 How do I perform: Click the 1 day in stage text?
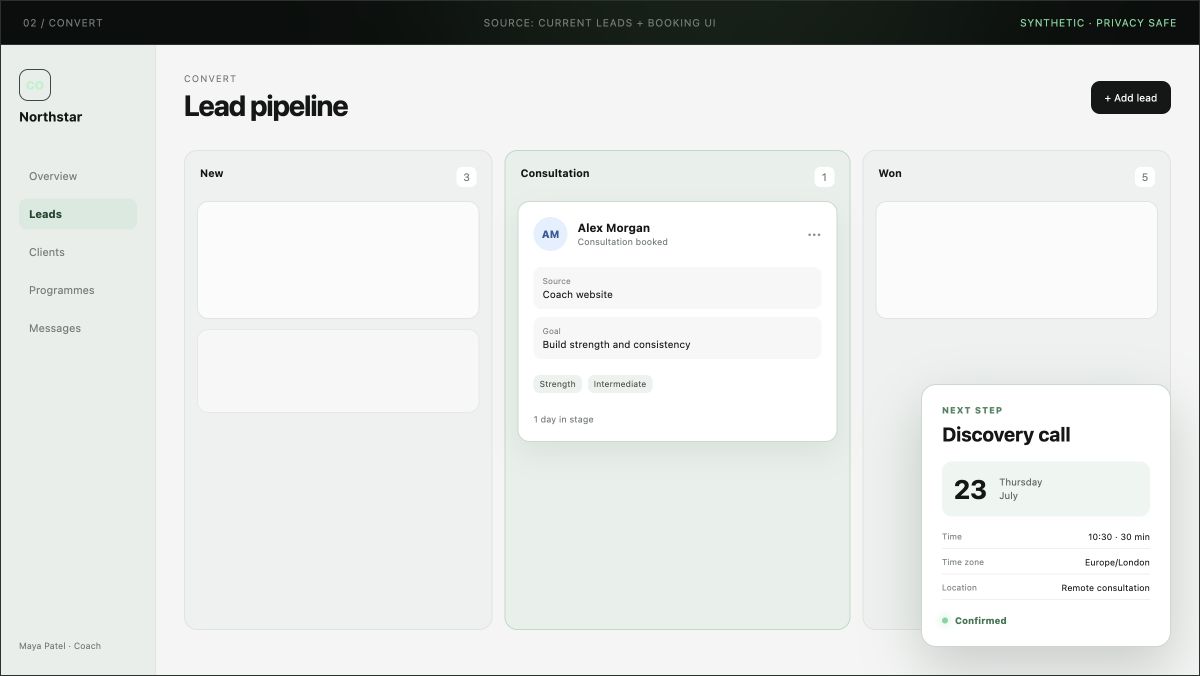(563, 420)
